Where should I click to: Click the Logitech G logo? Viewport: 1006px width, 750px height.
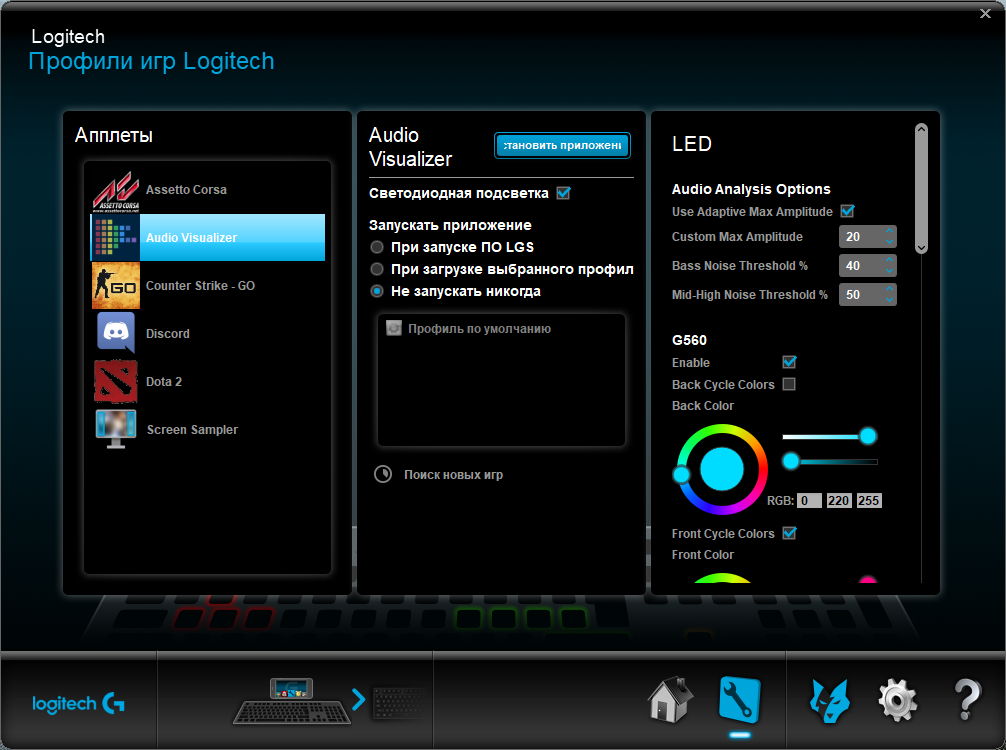click(x=78, y=704)
